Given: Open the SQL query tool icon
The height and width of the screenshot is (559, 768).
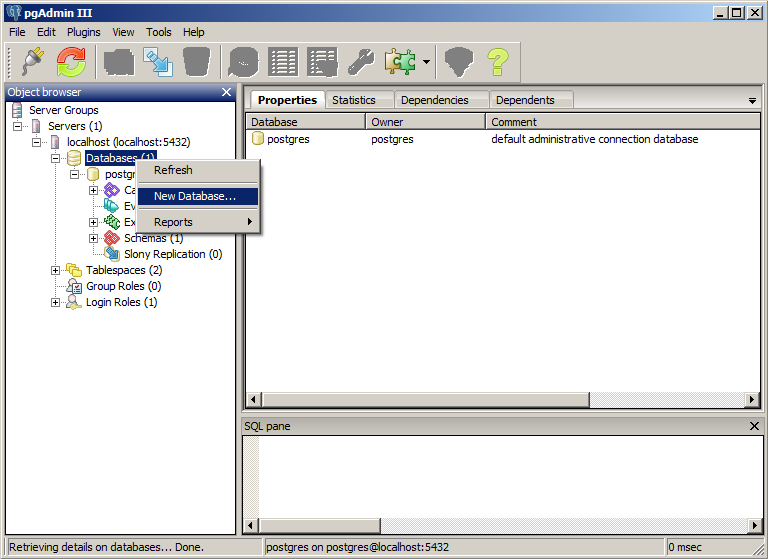Looking at the screenshot, I should coord(243,62).
